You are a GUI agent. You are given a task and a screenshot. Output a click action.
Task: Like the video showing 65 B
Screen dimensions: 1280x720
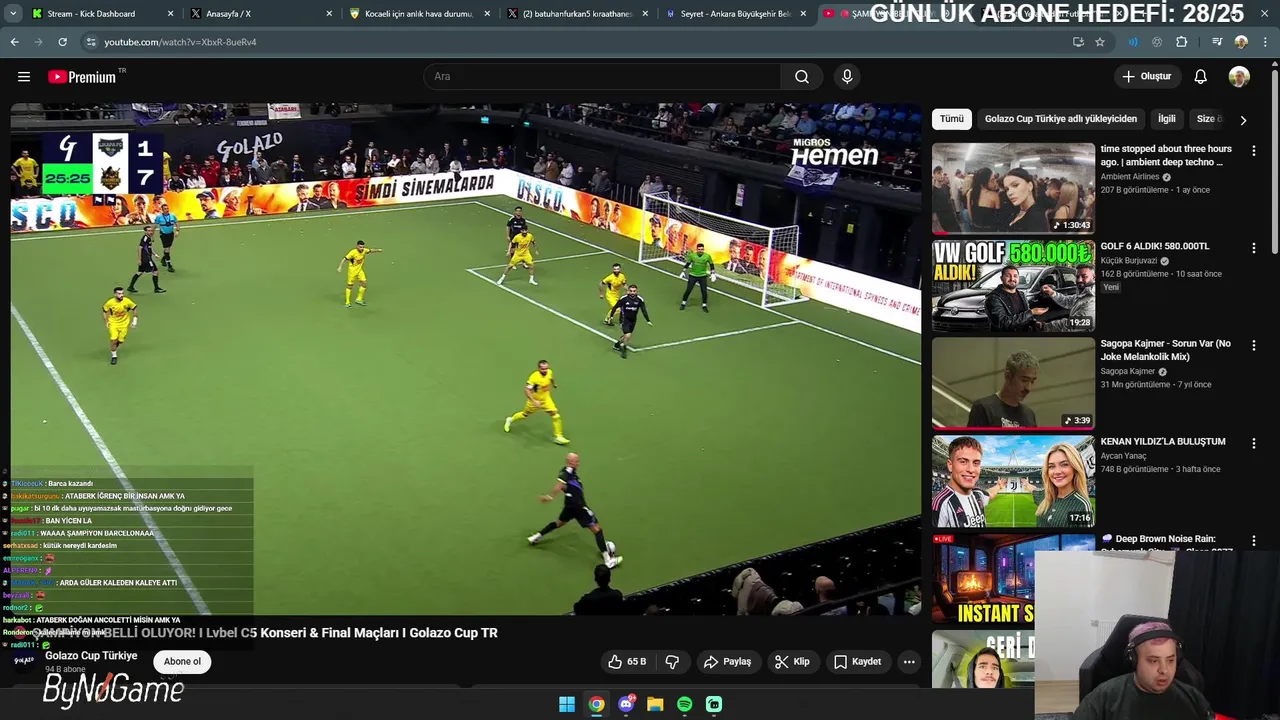(627, 662)
